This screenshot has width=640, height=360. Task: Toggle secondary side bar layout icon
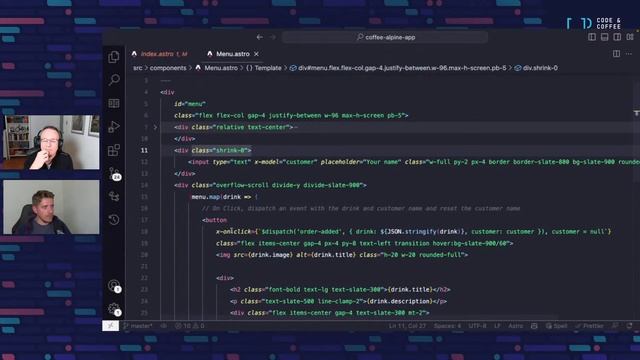(x=617, y=37)
